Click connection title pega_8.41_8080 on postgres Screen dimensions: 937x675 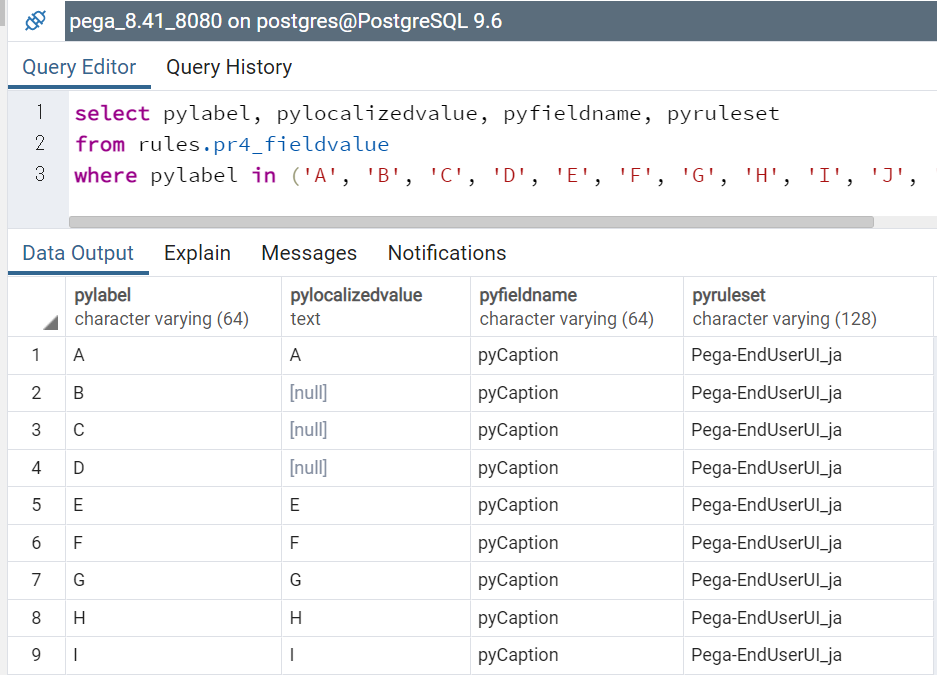286,21
